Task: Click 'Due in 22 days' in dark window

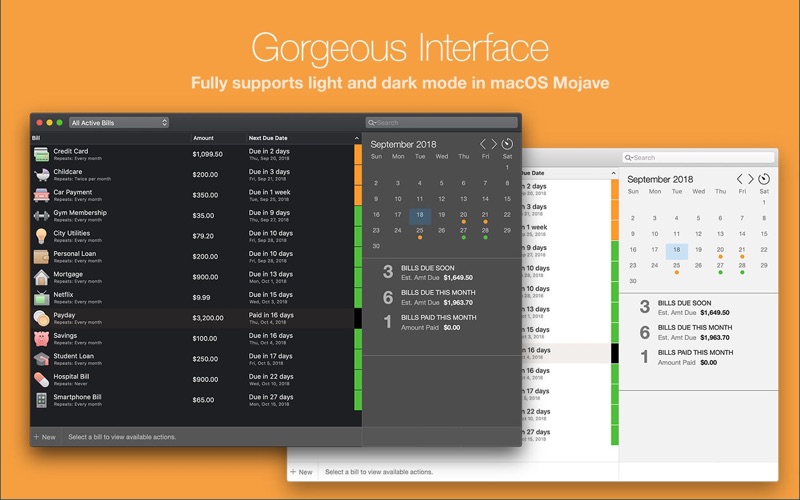Action: coord(271,377)
